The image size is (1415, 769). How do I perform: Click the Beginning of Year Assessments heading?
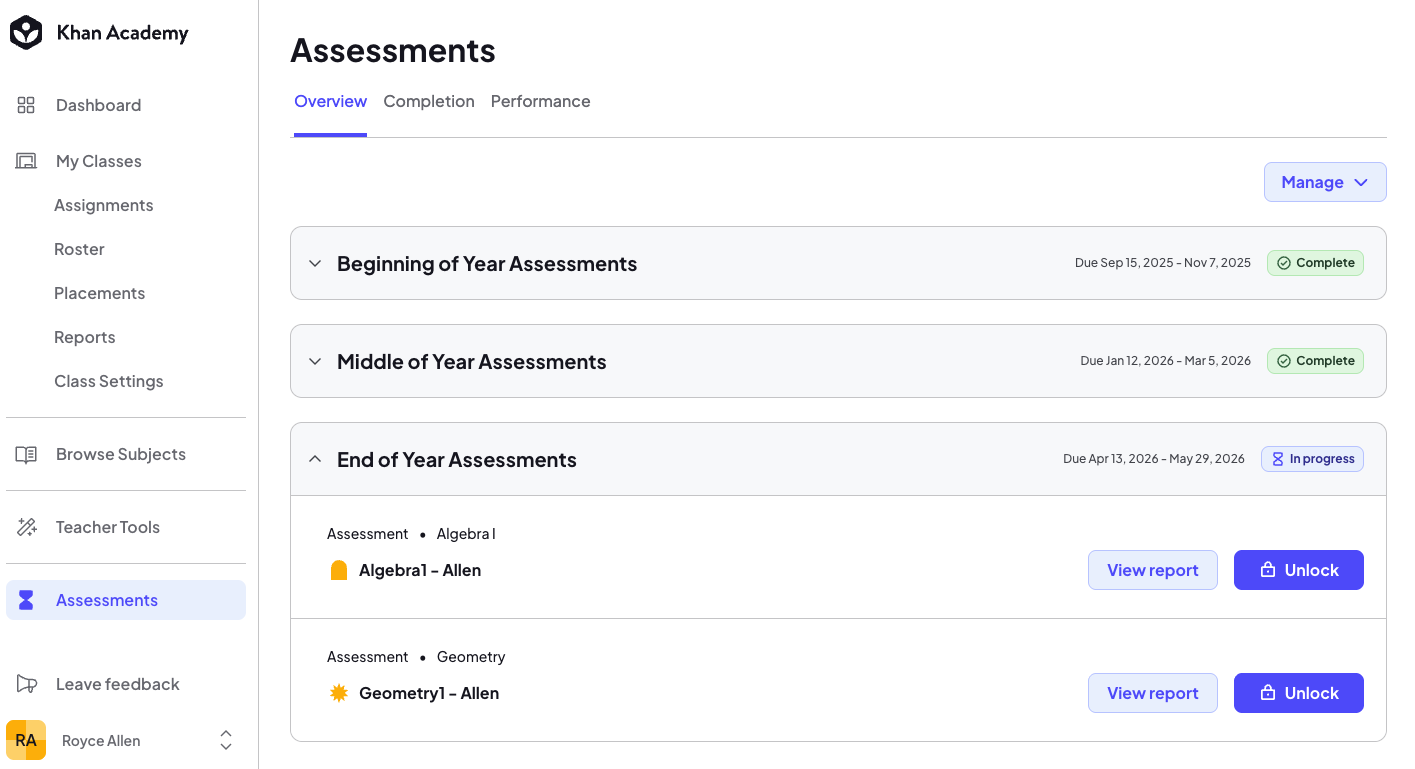pyautogui.click(x=487, y=264)
